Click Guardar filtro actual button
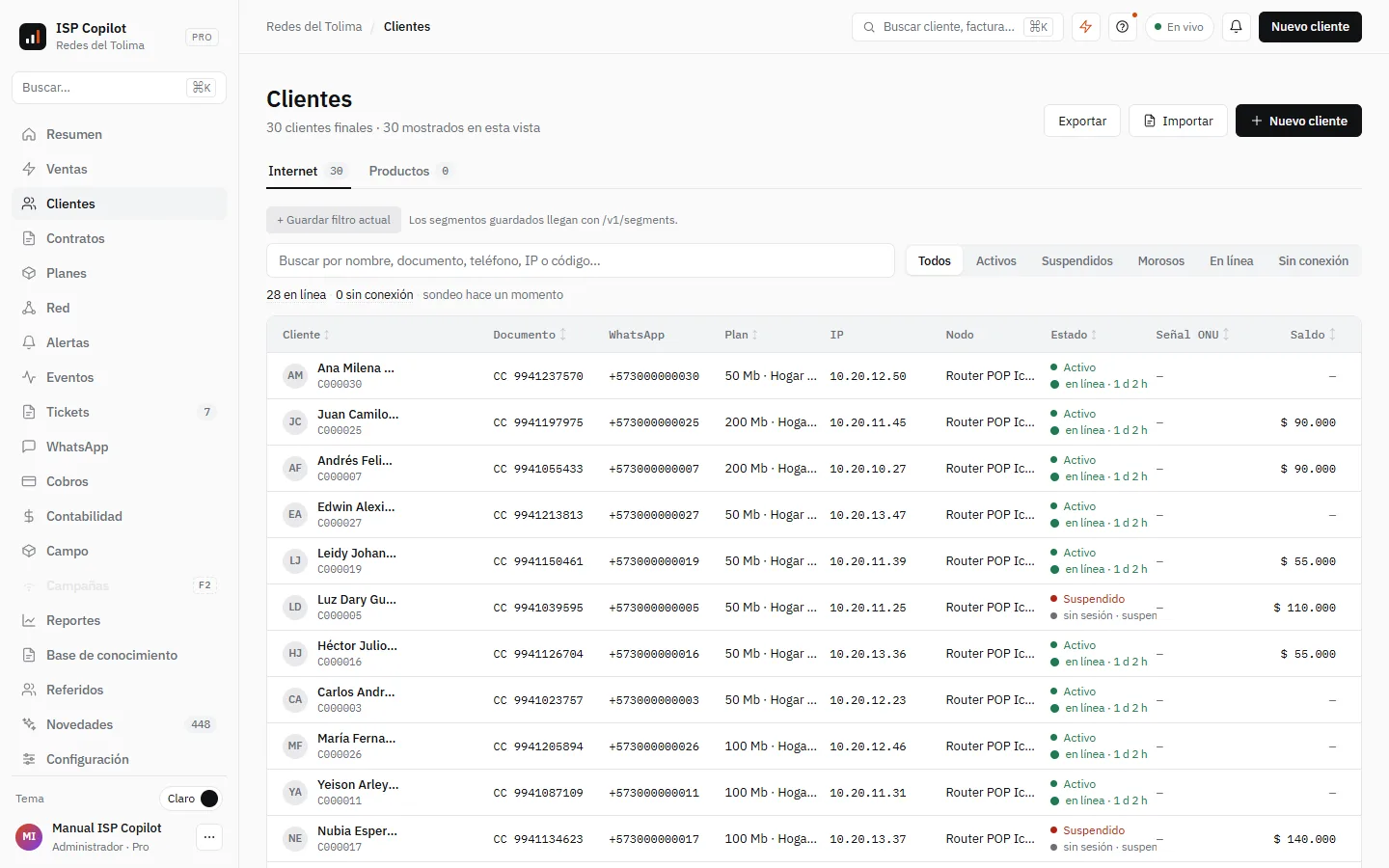The image size is (1389, 868). 334,220
